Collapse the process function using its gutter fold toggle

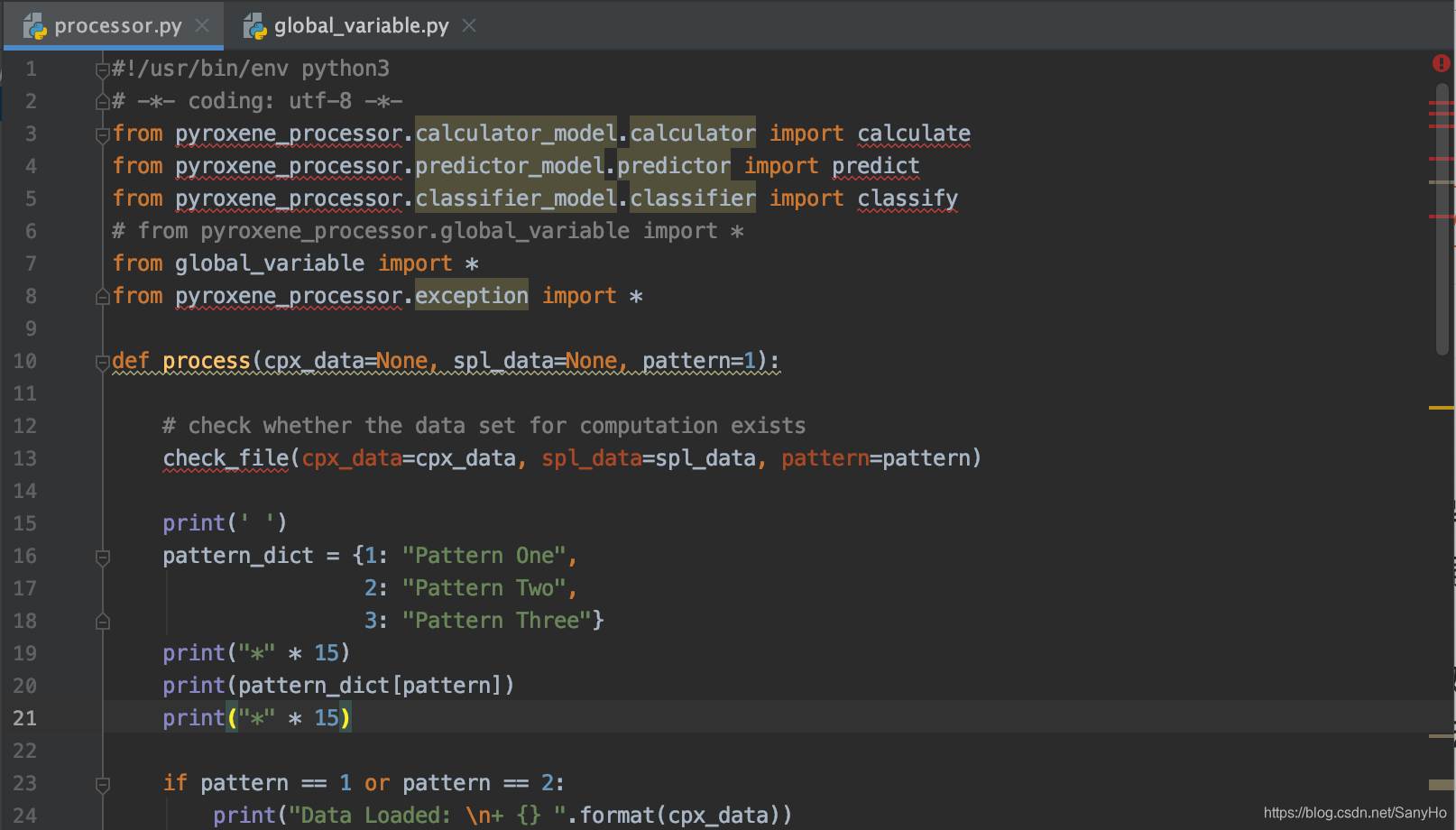click(102, 360)
